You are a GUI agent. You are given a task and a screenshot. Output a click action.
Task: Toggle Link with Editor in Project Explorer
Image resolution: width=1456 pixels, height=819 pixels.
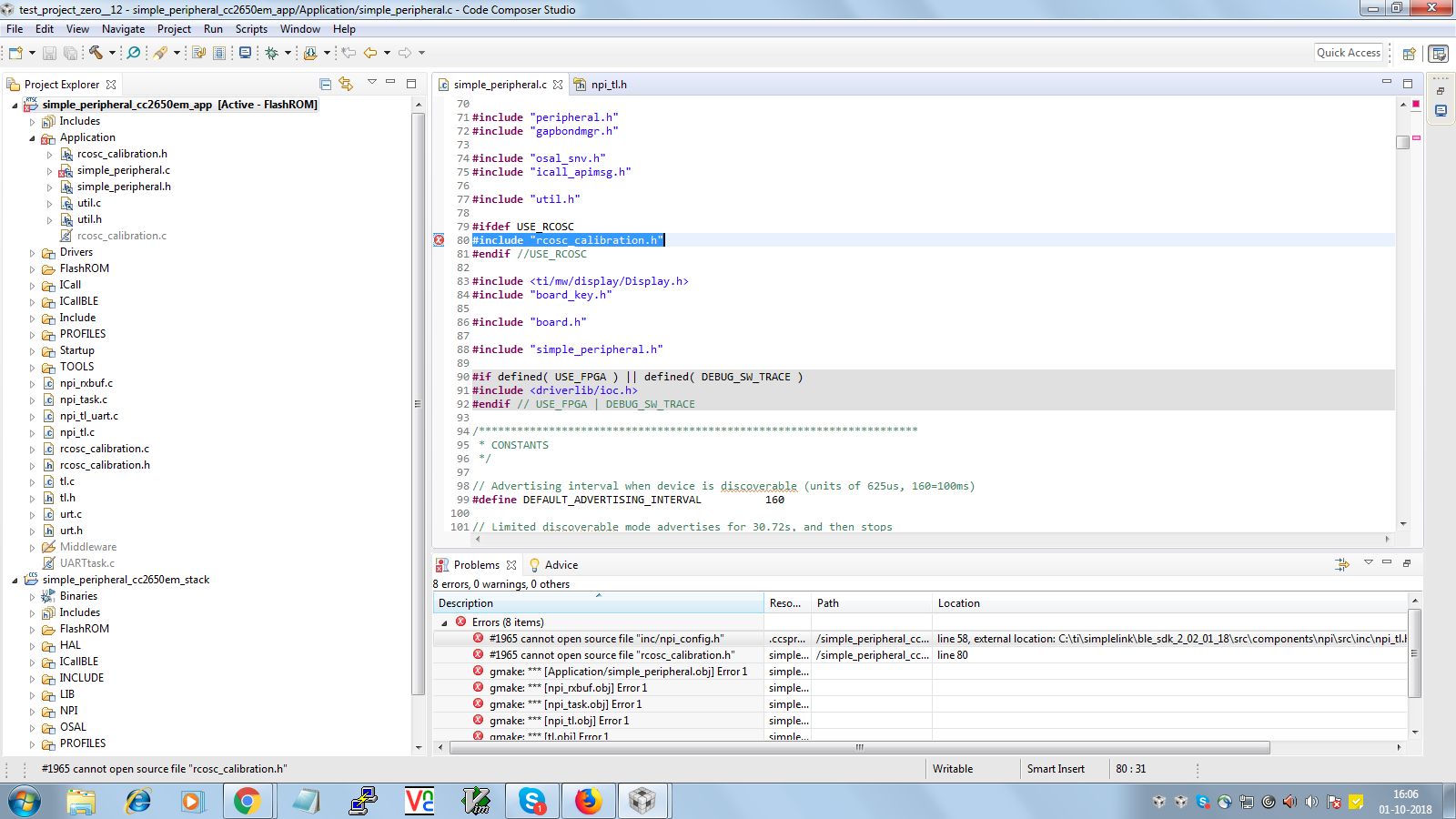pyautogui.click(x=346, y=84)
